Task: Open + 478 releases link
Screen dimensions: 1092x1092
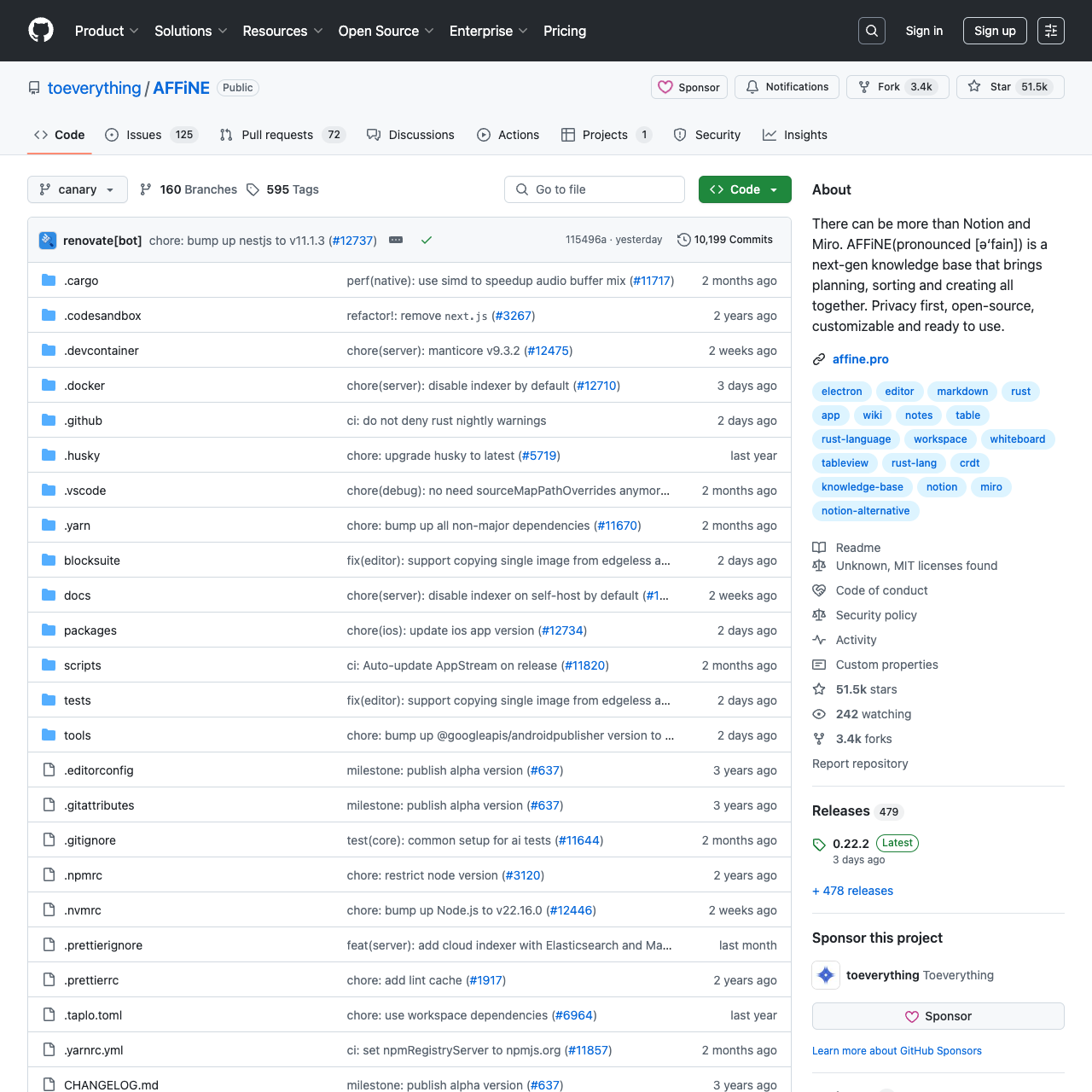Action: (x=852, y=891)
